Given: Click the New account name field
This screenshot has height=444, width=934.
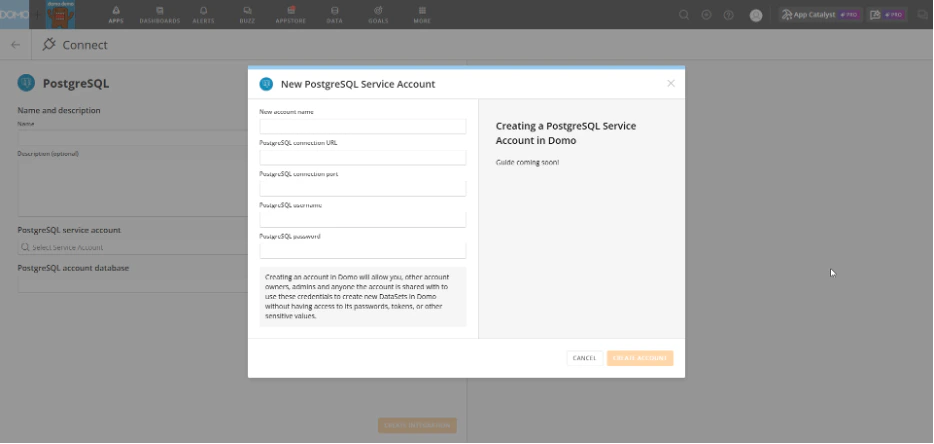Looking at the screenshot, I should coord(363,126).
